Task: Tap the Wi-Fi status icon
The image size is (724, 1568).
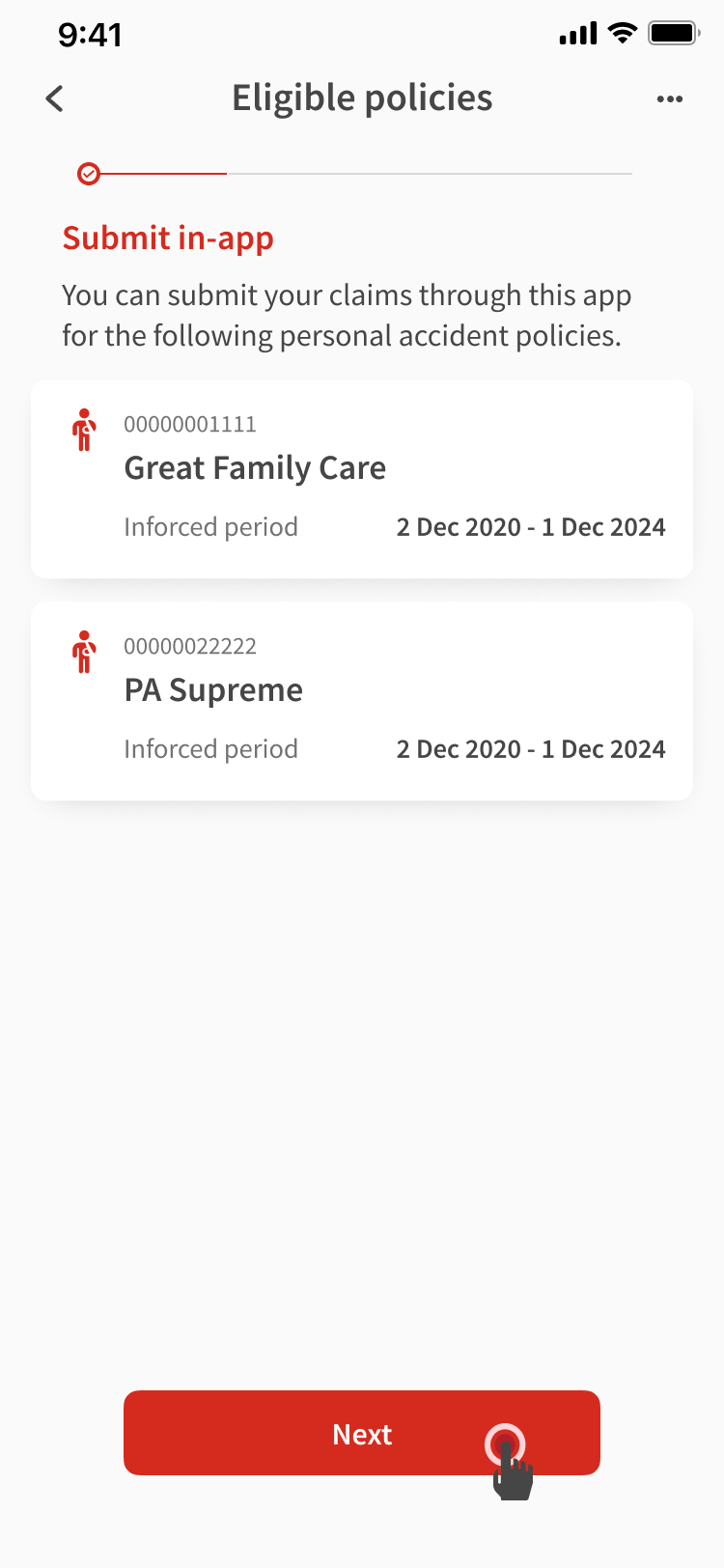Action: pyautogui.click(x=623, y=34)
